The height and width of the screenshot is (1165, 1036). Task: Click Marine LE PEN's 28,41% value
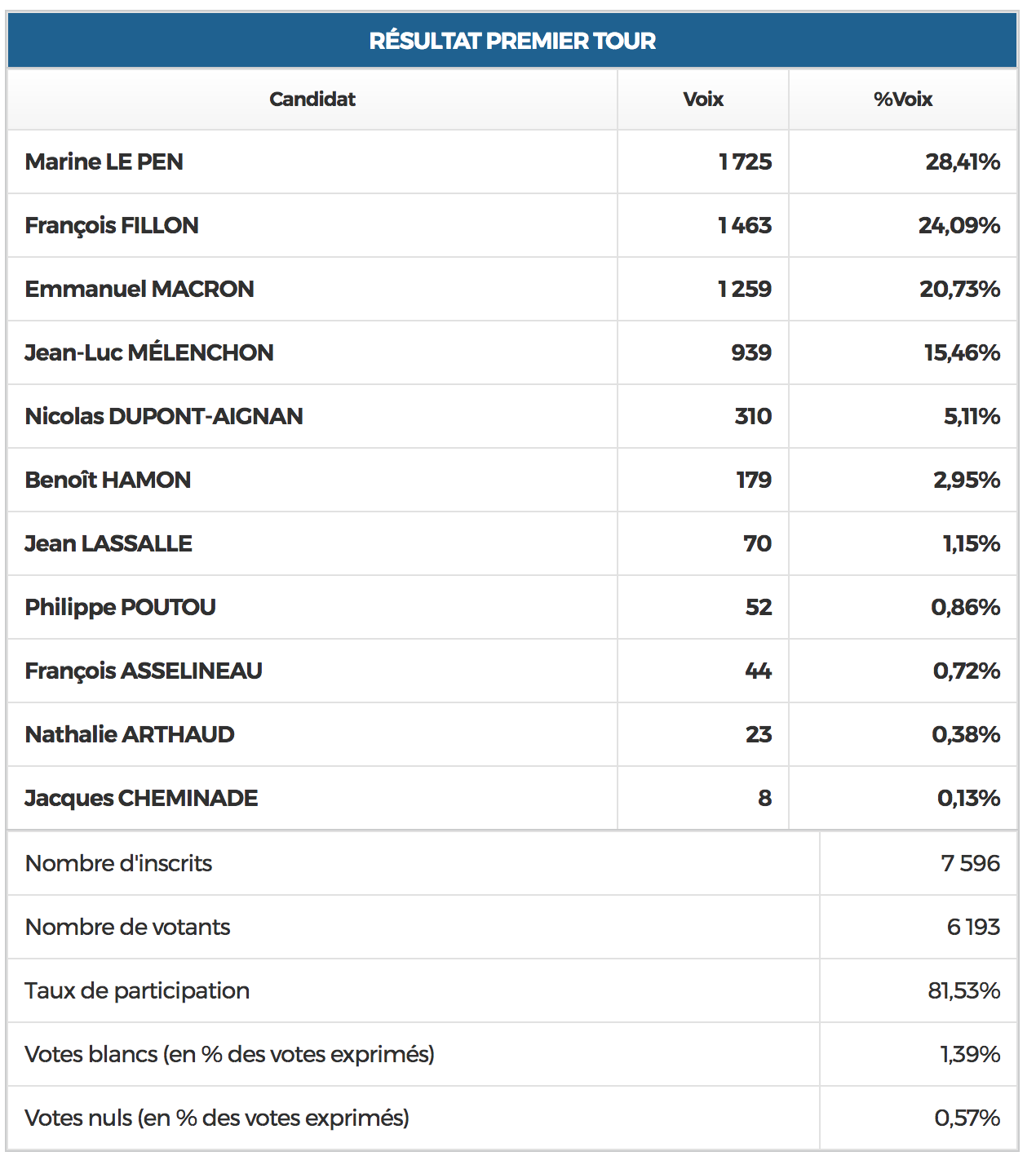coord(963,162)
